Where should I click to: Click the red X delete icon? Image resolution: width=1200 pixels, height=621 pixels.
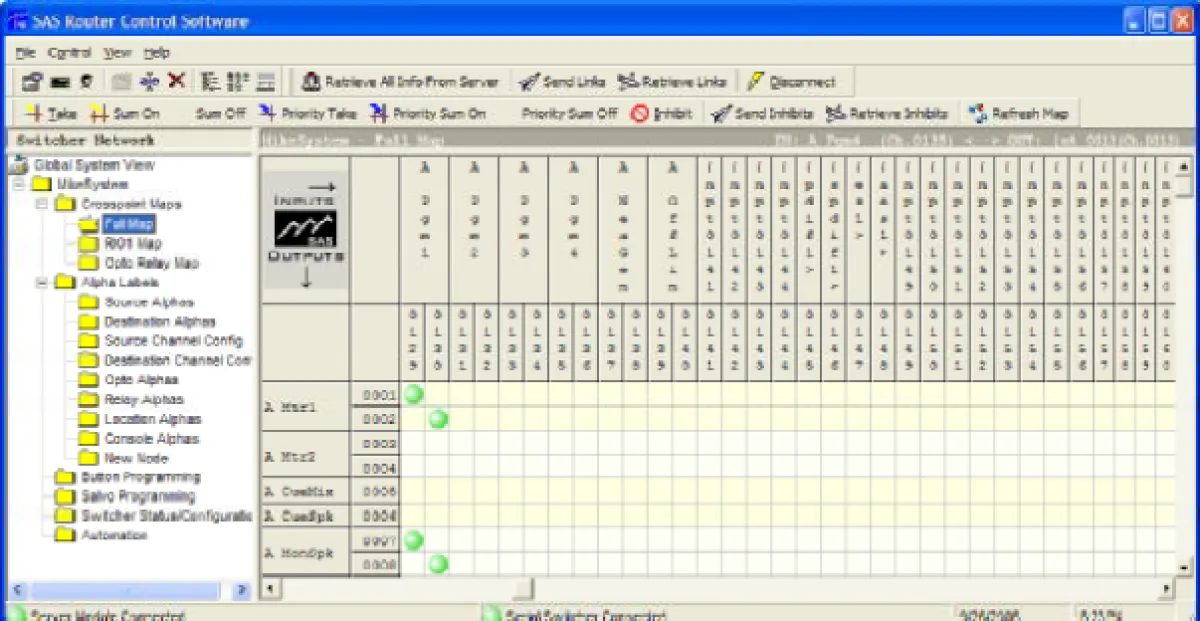176,82
